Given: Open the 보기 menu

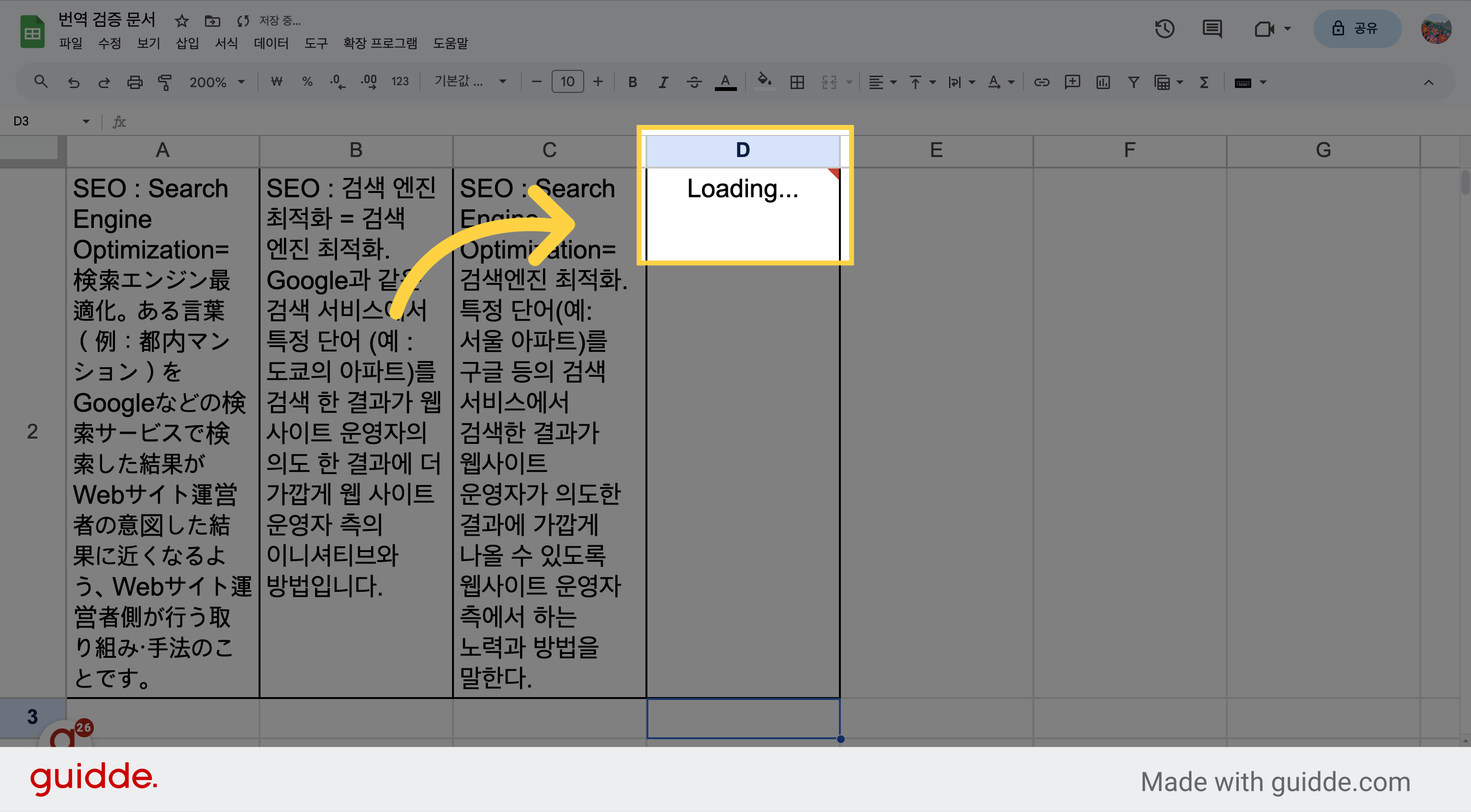Looking at the screenshot, I should [148, 44].
